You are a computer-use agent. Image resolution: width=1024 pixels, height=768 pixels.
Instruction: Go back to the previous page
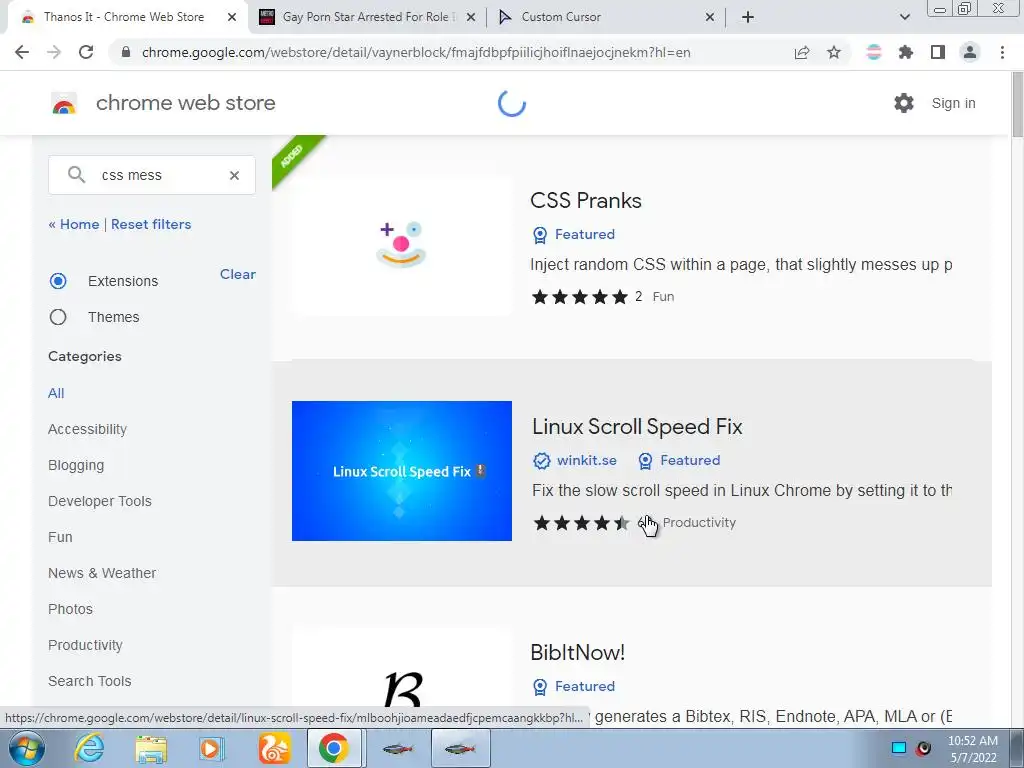pos(22,52)
